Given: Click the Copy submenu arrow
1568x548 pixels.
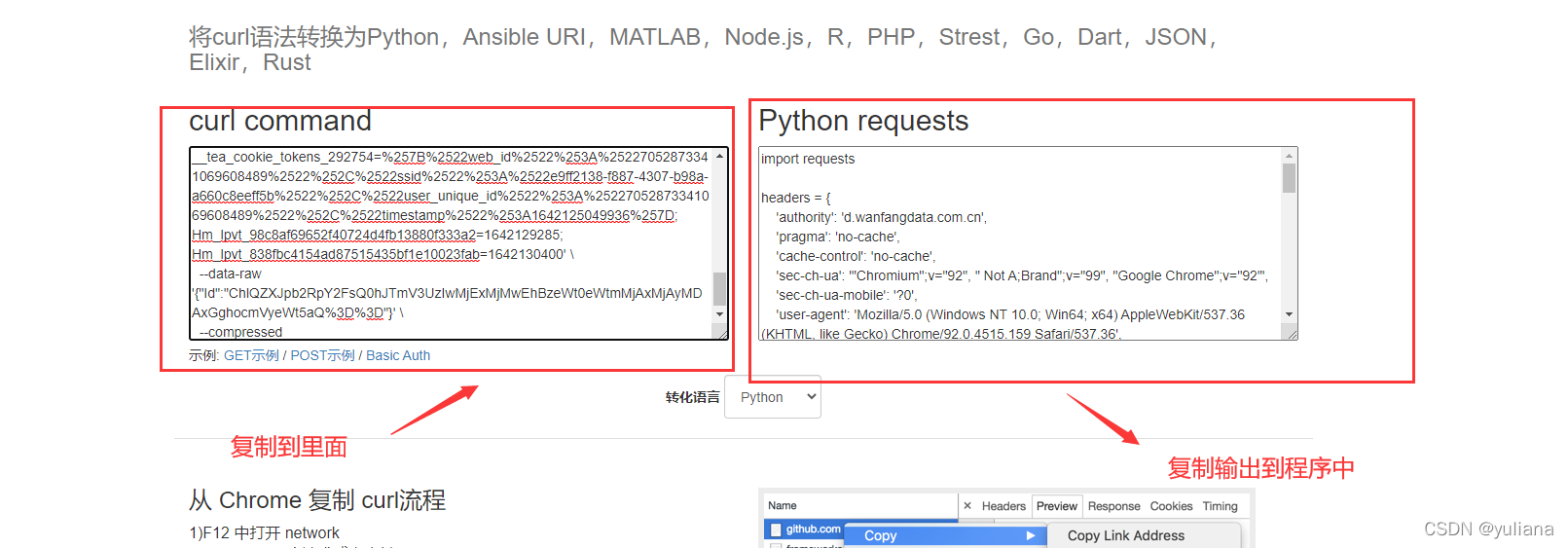Looking at the screenshot, I should point(1031,535).
